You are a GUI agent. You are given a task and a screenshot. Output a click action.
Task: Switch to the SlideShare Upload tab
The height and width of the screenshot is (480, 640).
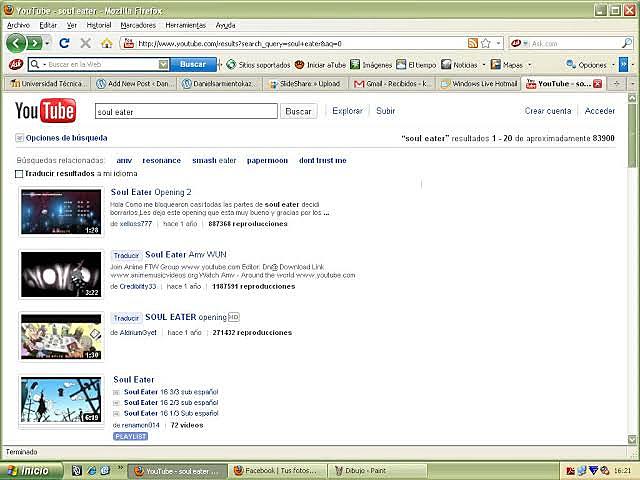pos(305,84)
